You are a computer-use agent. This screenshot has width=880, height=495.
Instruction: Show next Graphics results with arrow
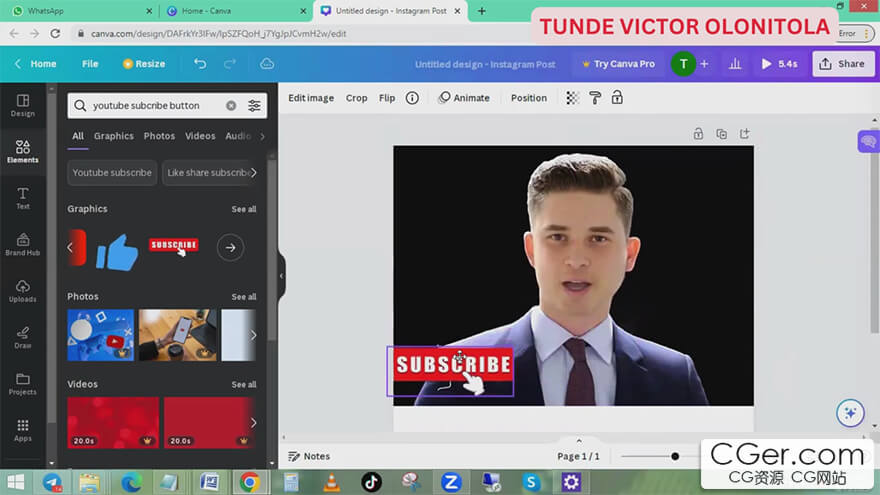[230, 248]
